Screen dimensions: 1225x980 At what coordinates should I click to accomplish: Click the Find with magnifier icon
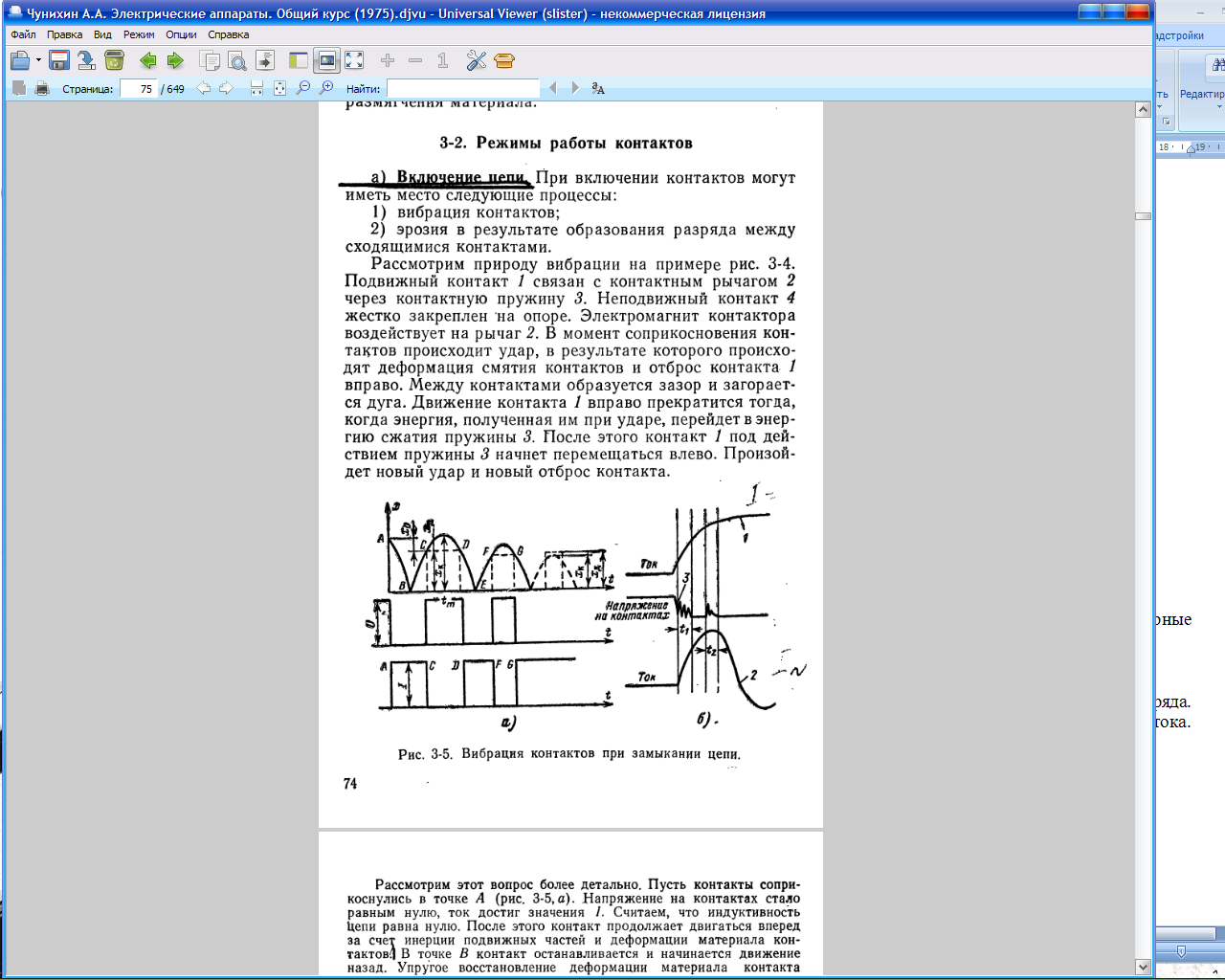[x=236, y=60]
